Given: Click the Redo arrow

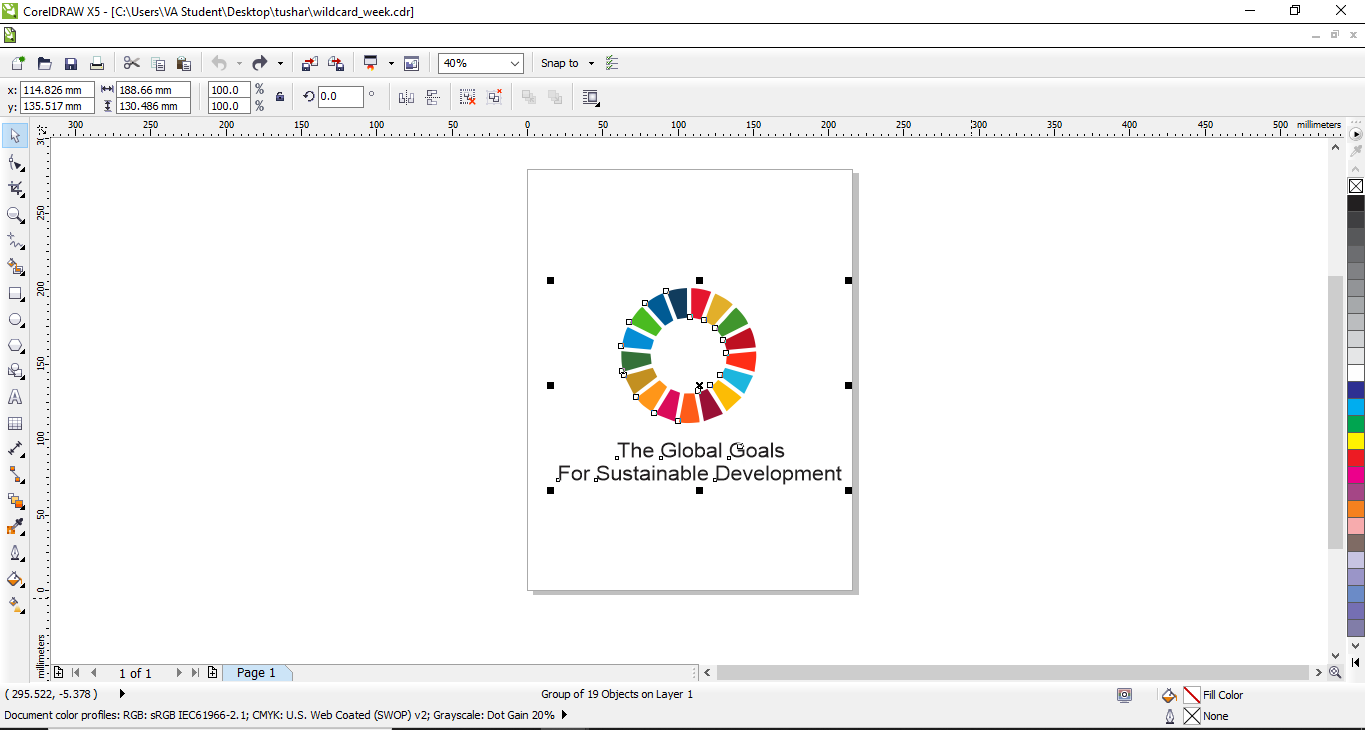Looking at the screenshot, I should pyautogui.click(x=260, y=63).
